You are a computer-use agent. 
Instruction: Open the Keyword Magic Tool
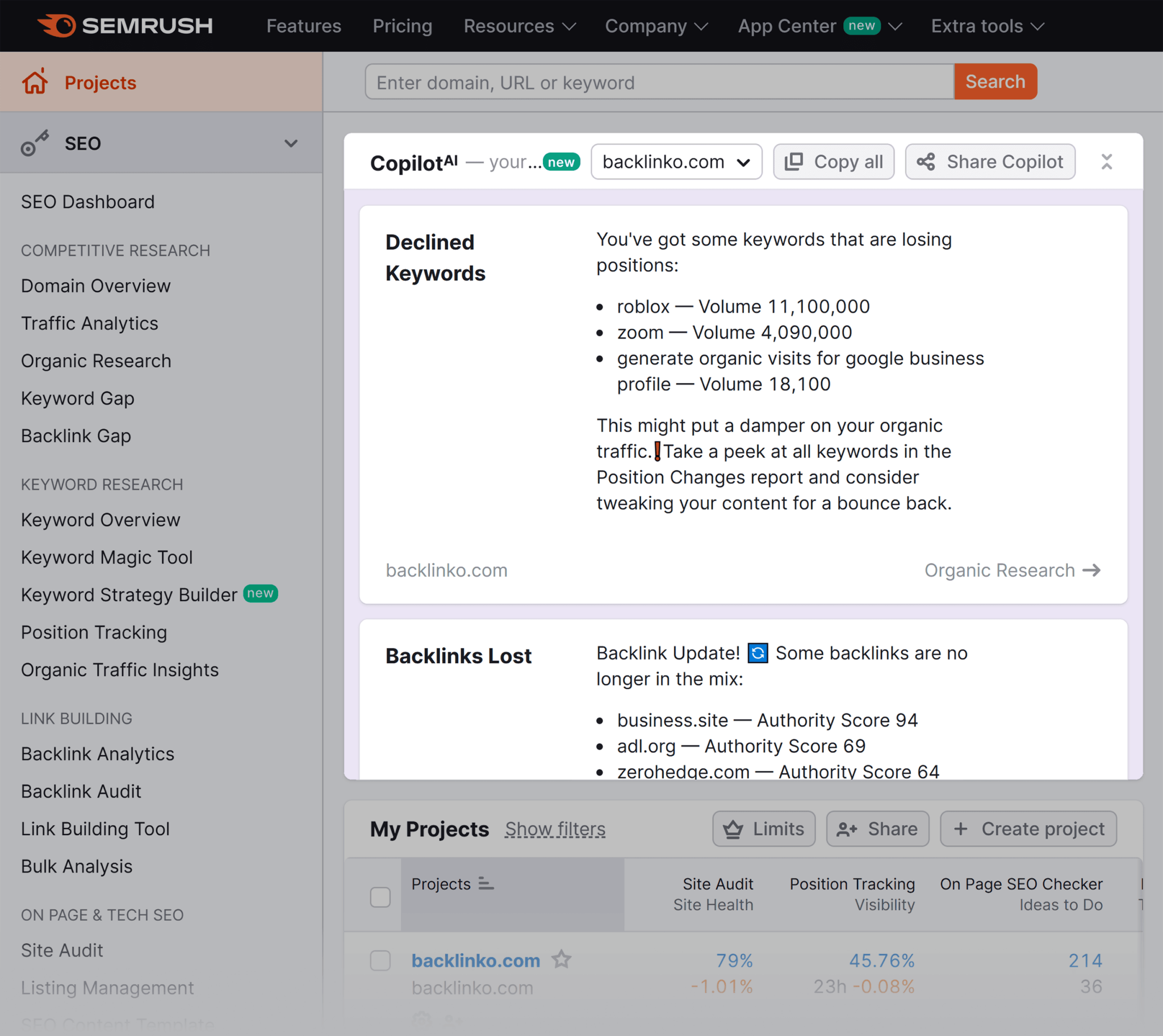pos(108,556)
